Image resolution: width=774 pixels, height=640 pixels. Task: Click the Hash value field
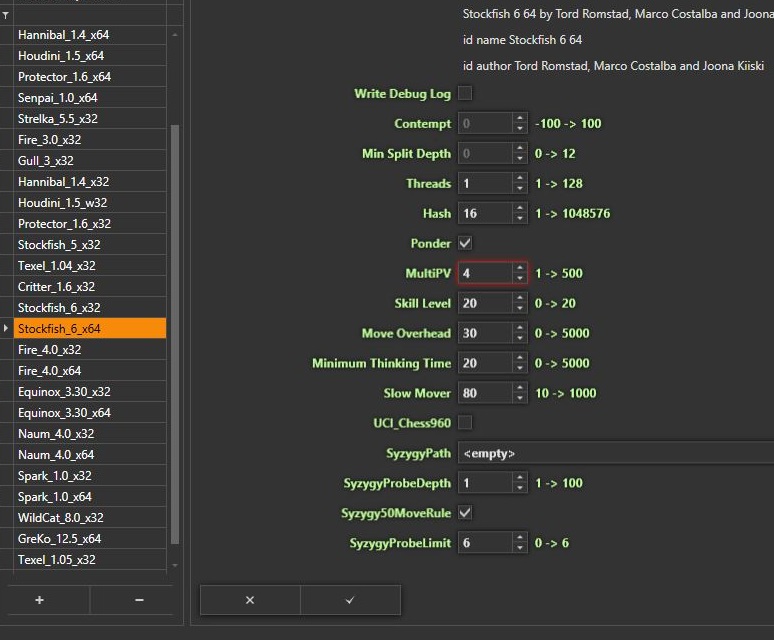coord(486,214)
